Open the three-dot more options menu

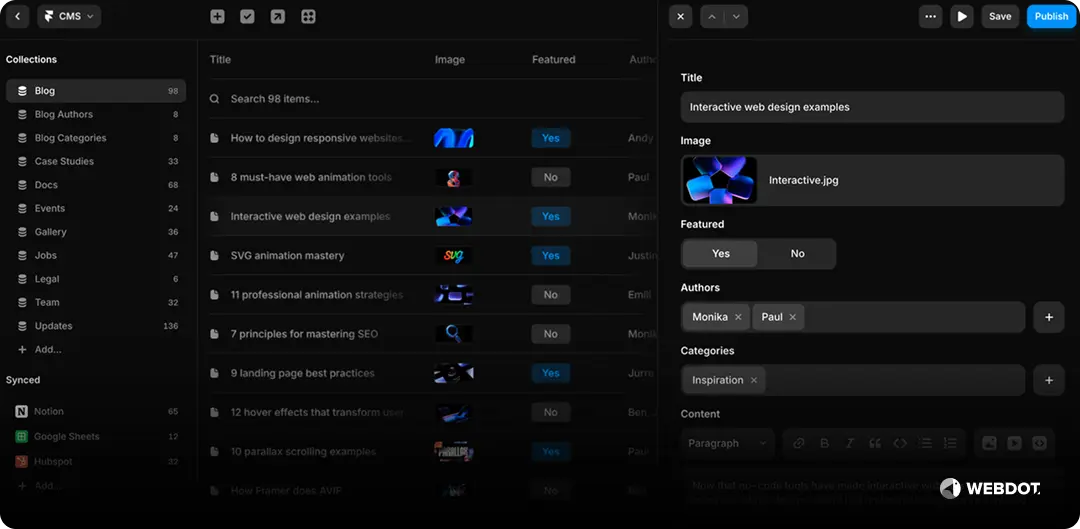(x=930, y=16)
